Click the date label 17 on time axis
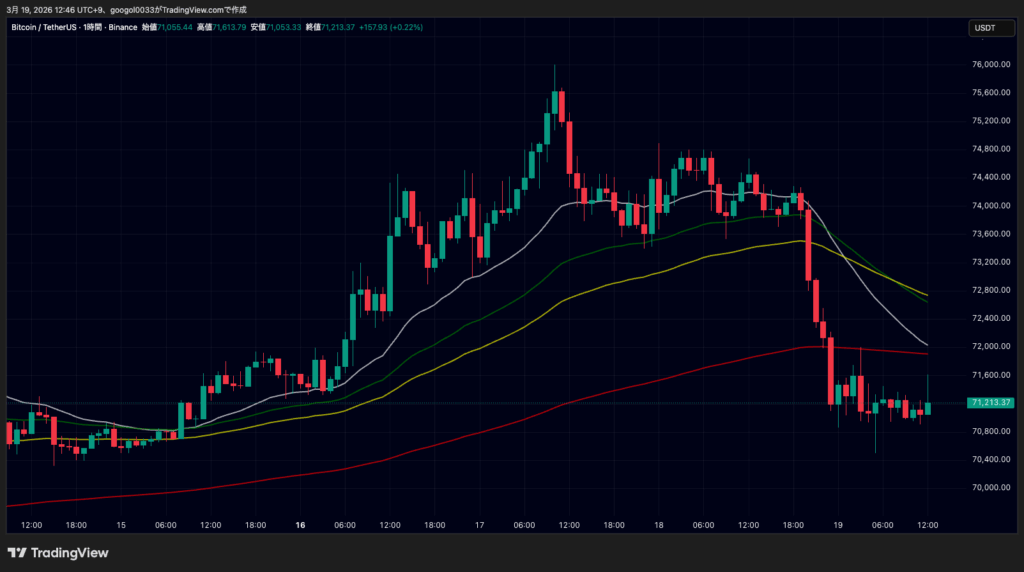Screen dimensions: 1024x572 coord(480,524)
